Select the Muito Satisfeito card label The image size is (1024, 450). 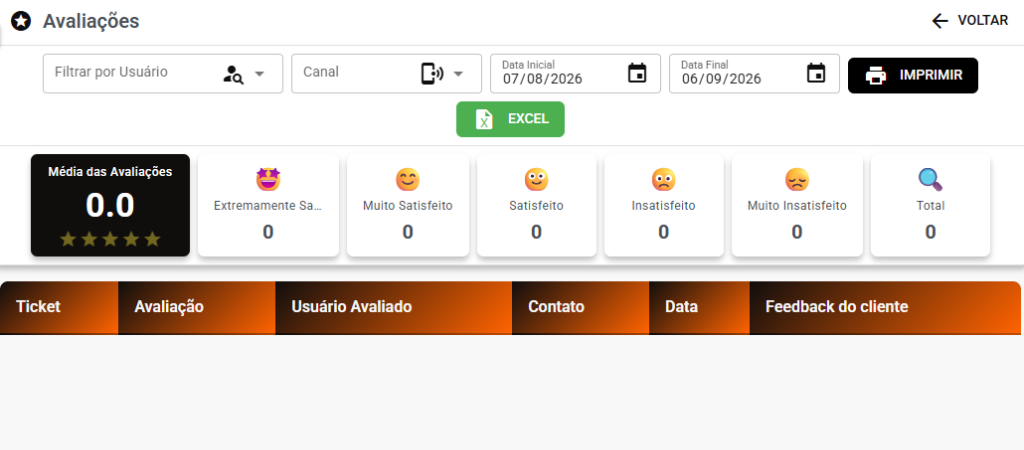pyautogui.click(x=408, y=206)
